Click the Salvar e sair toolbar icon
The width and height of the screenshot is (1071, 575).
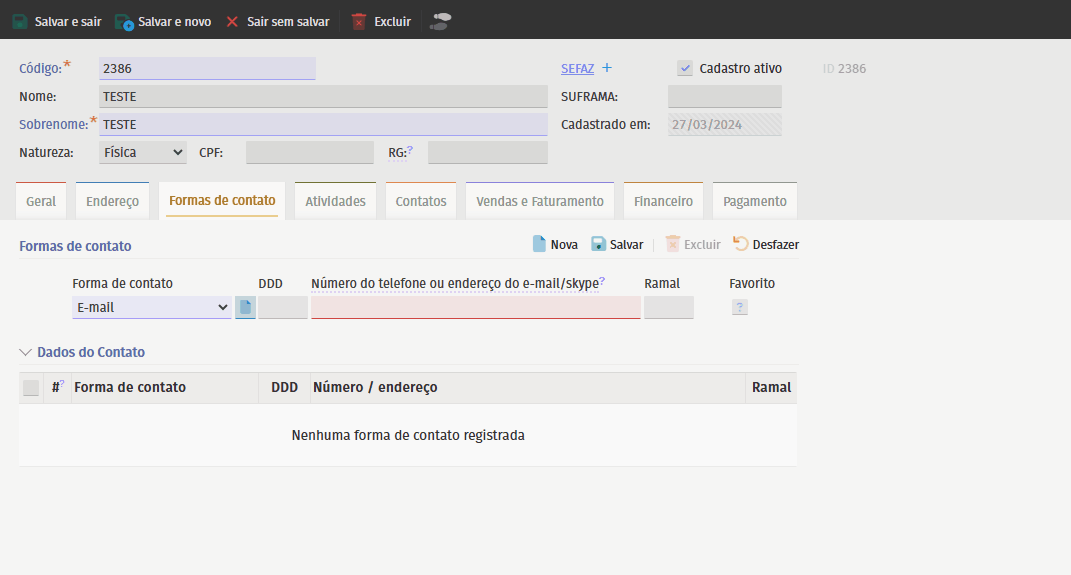click(x=20, y=21)
